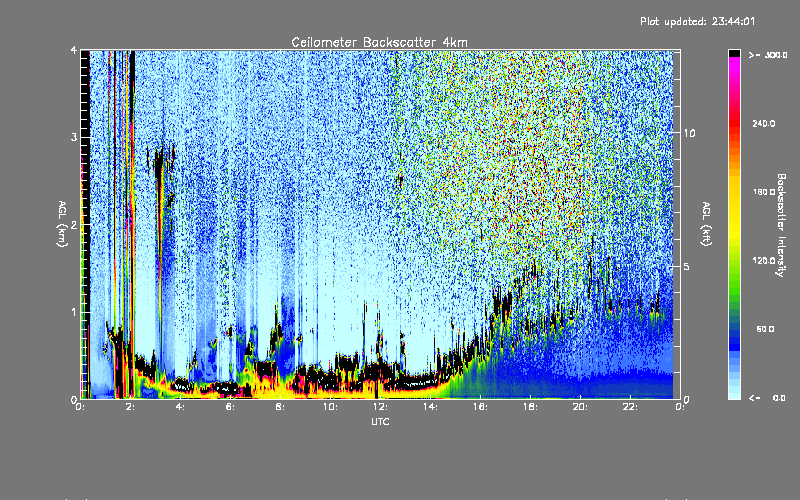Click the 5 tick on the kft axis
This screenshot has height=500, width=800.
[x=687, y=266]
